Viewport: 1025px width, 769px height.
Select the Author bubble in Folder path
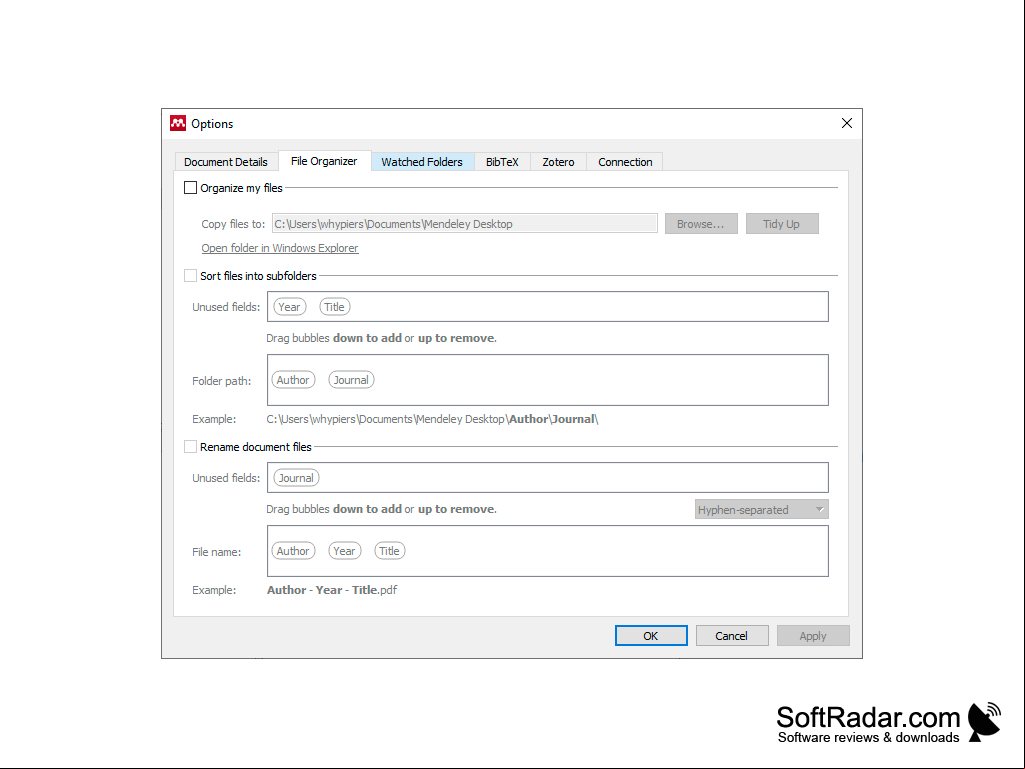click(293, 380)
